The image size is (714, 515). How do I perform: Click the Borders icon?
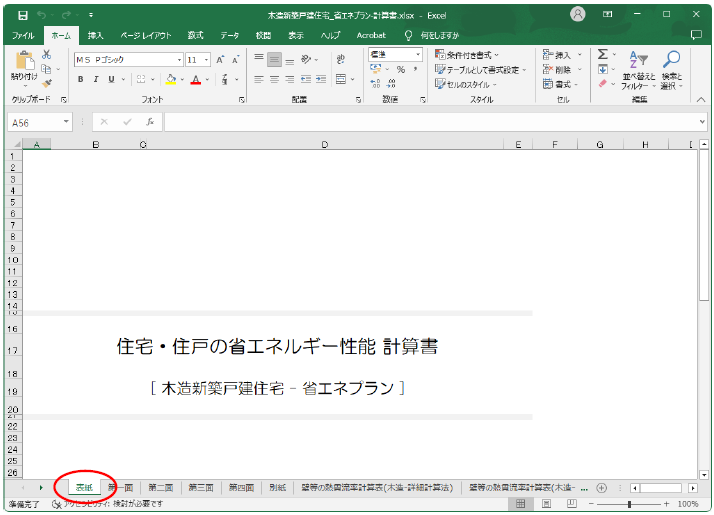(x=141, y=79)
